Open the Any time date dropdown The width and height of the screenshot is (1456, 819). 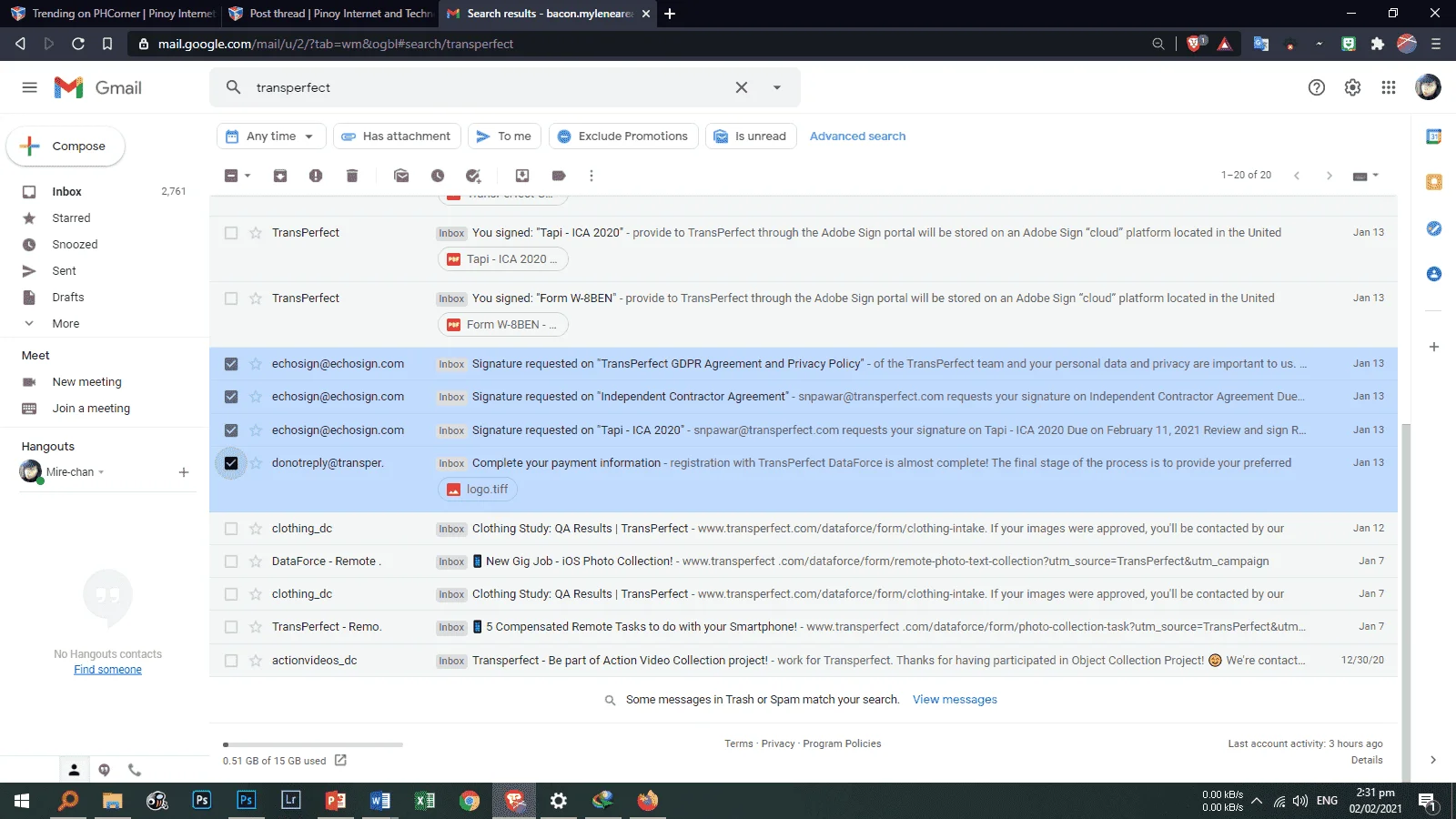point(271,136)
